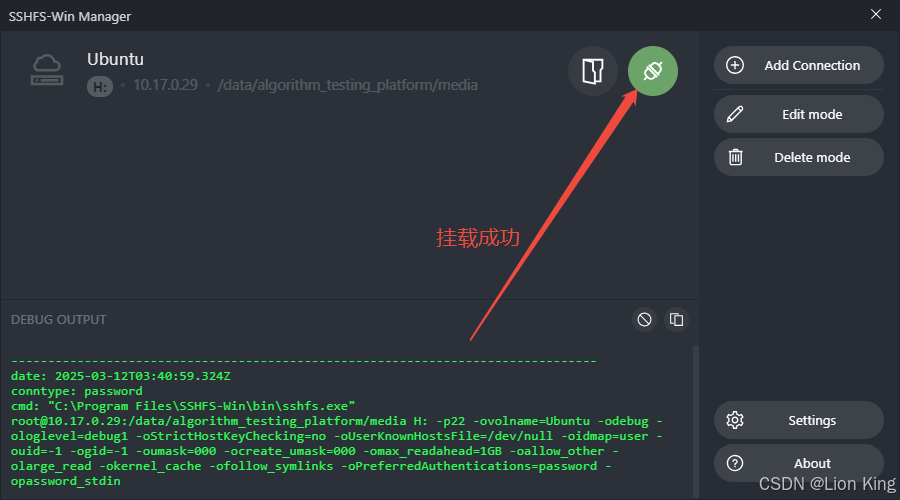Click the Ubuntu connection name
Screen dimensions: 900x500
point(115,59)
